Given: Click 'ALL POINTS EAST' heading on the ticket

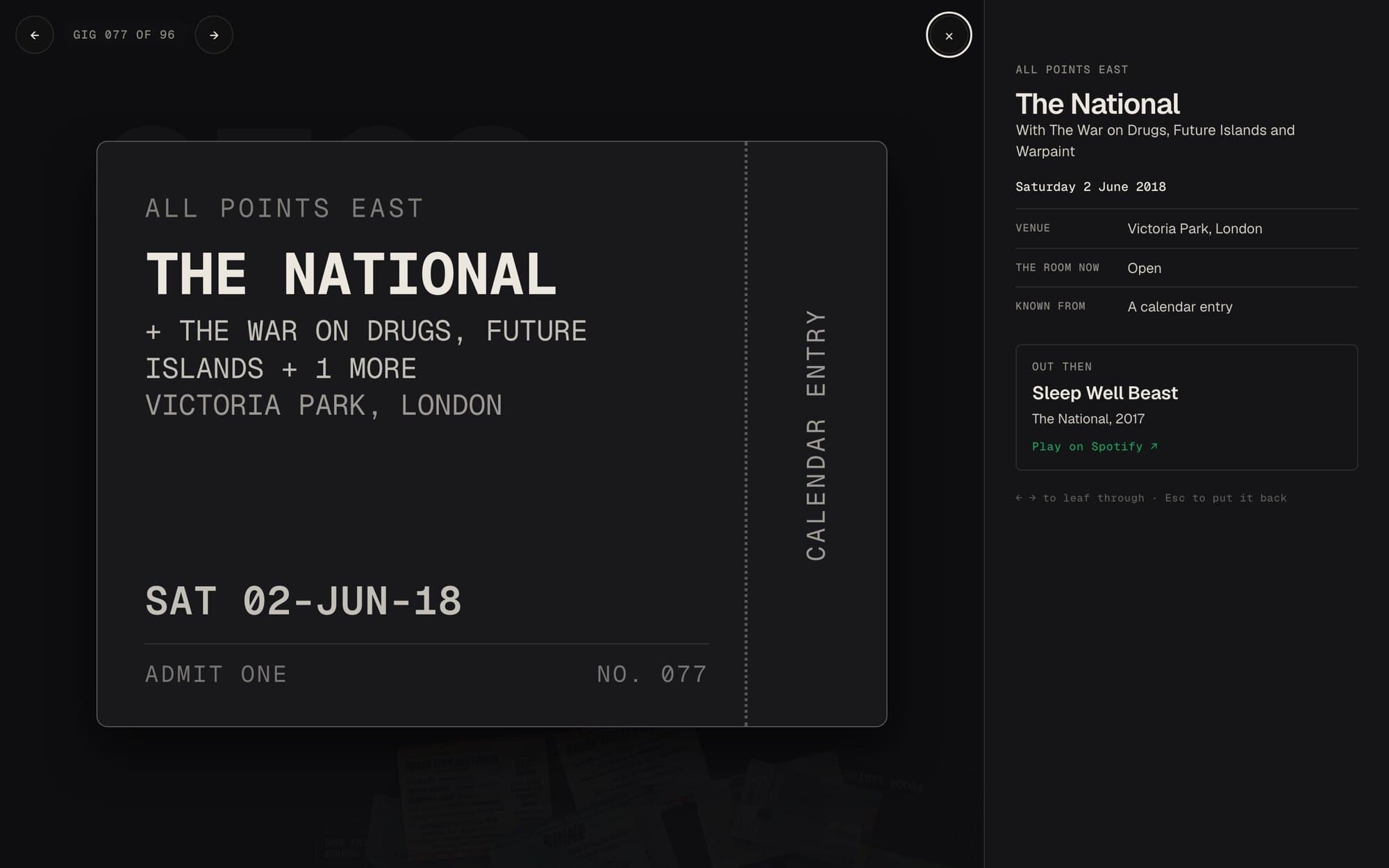Looking at the screenshot, I should (284, 208).
